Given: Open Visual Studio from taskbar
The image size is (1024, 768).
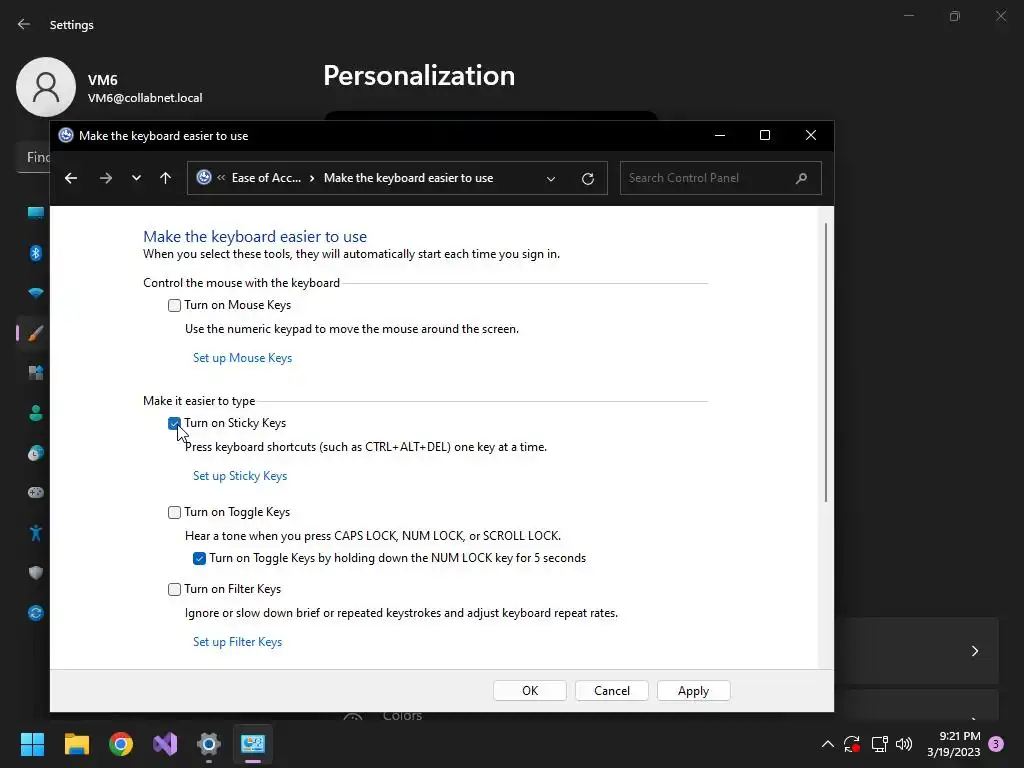Looking at the screenshot, I should 165,744.
